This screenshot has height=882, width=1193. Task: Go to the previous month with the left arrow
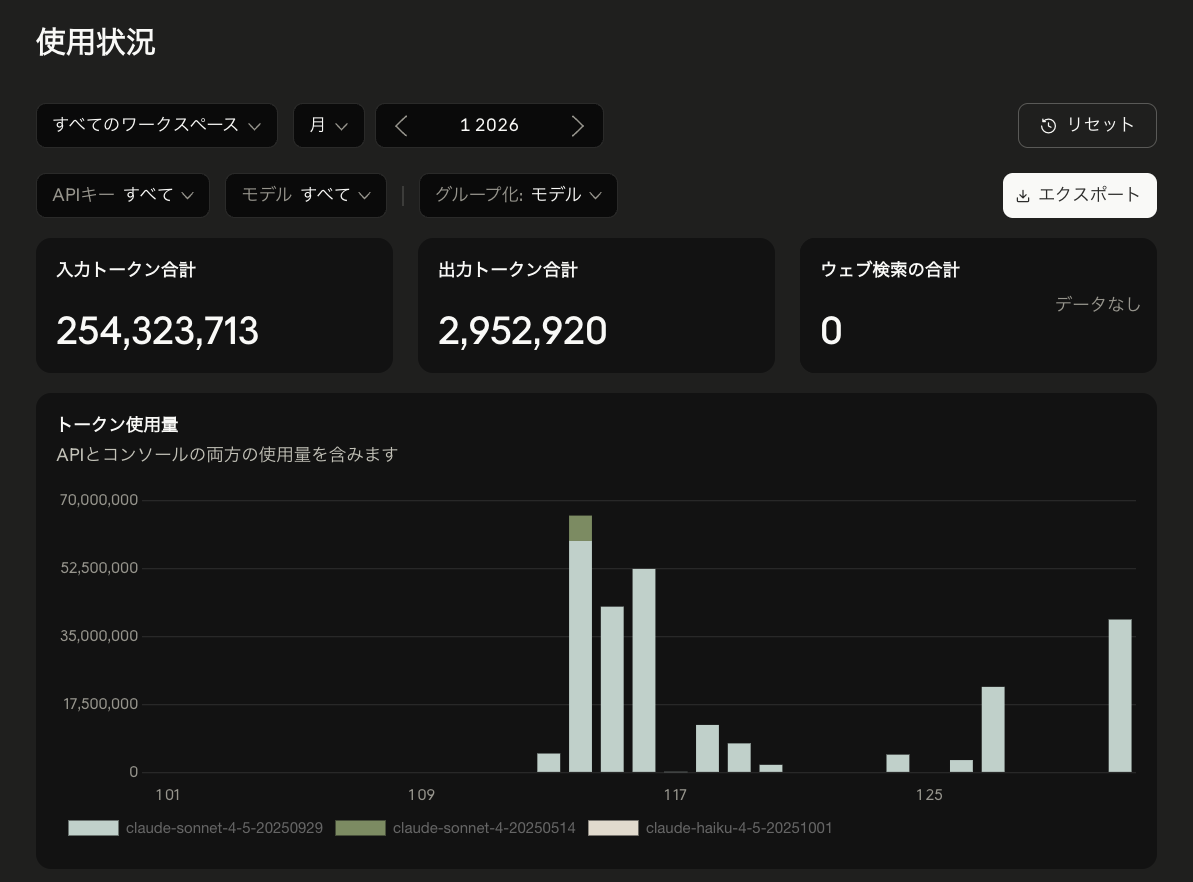(x=402, y=126)
